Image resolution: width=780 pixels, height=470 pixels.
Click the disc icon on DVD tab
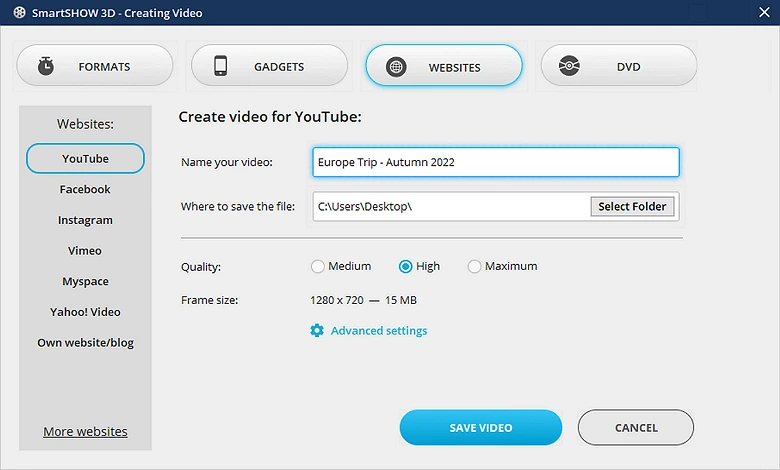pyautogui.click(x=569, y=66)
